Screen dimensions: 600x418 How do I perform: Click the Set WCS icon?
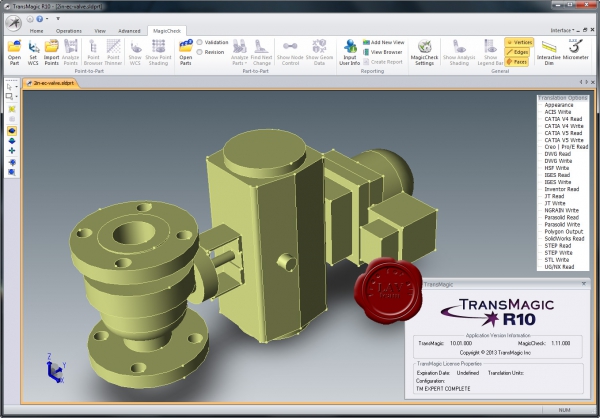click(33, 52)
